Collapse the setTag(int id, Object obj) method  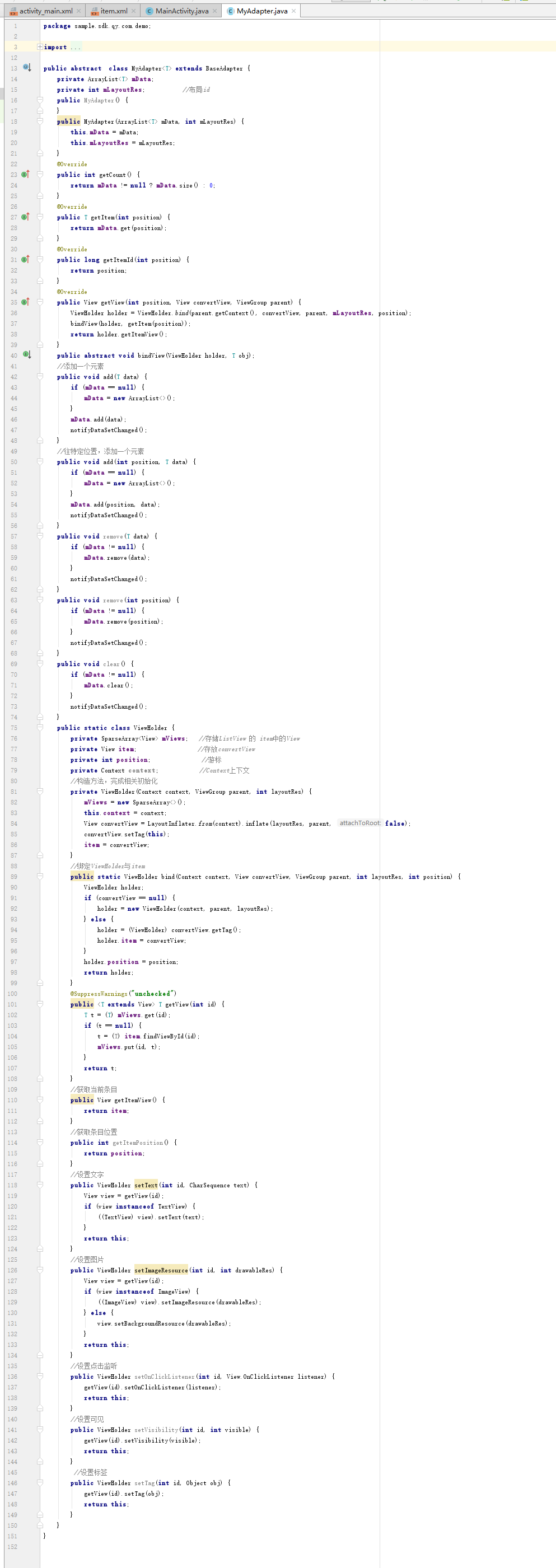(40, 1483)
